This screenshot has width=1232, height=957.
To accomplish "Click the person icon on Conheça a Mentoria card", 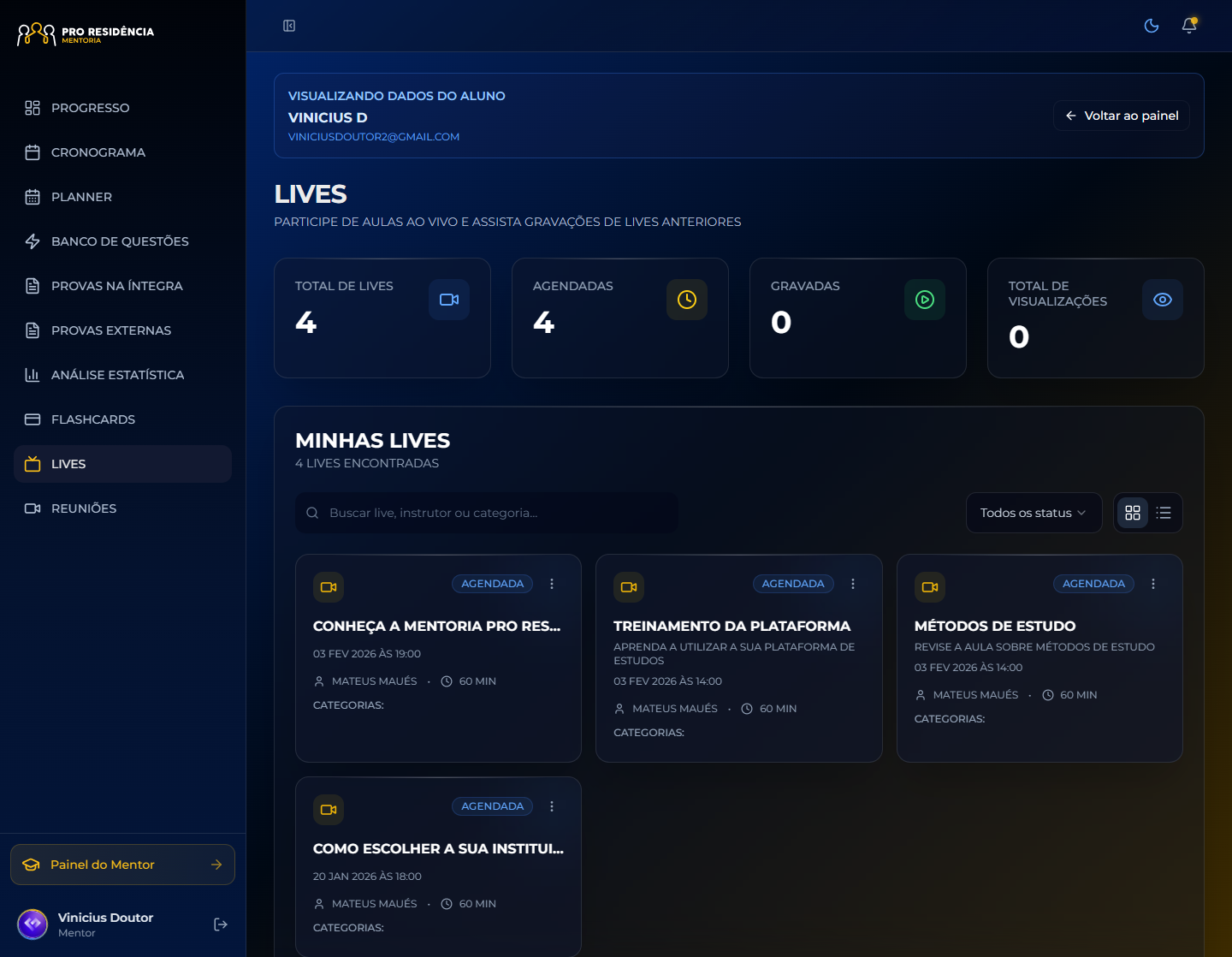I will point(319,681).
